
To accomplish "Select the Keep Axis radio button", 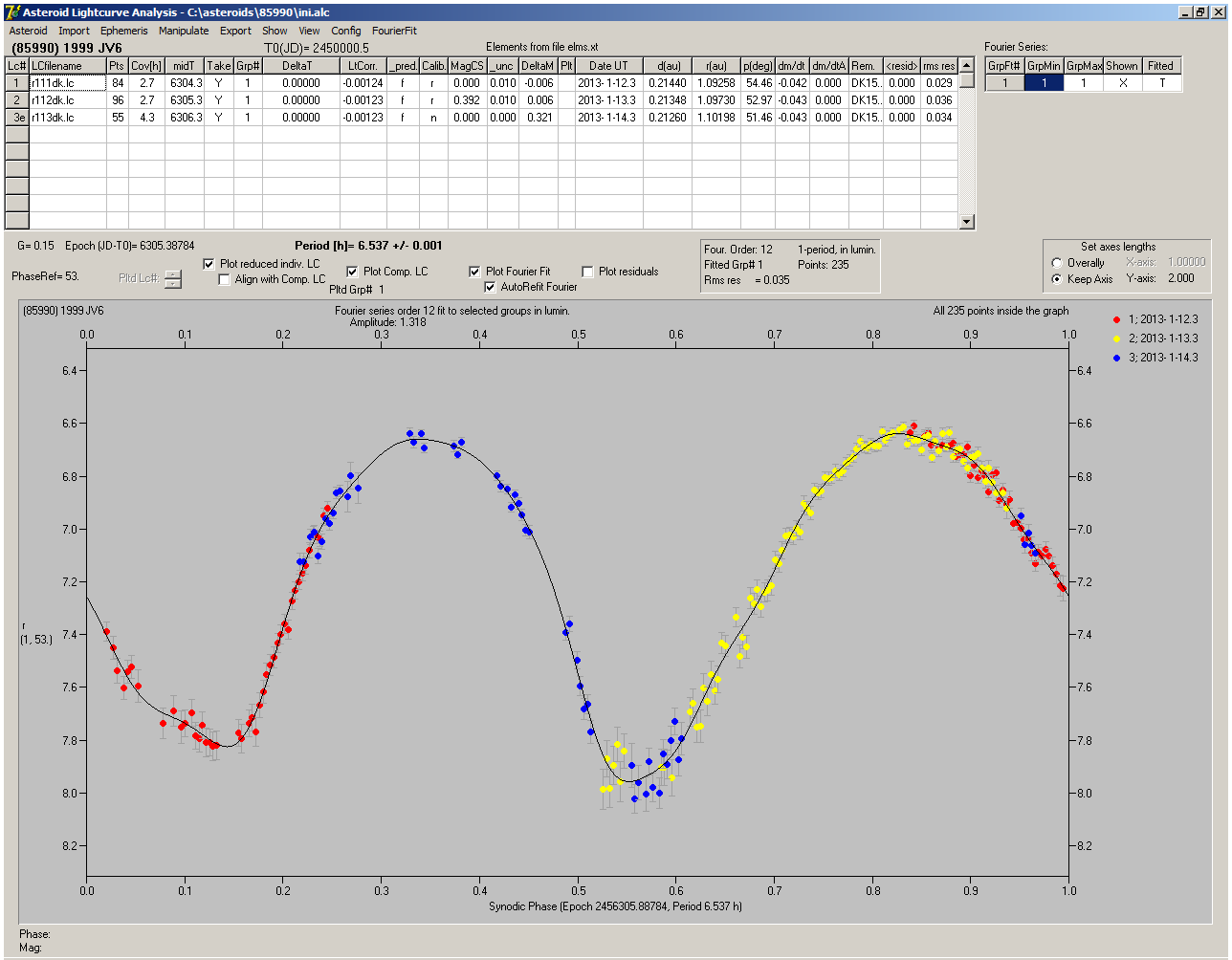I will [x=1057, y=279].
